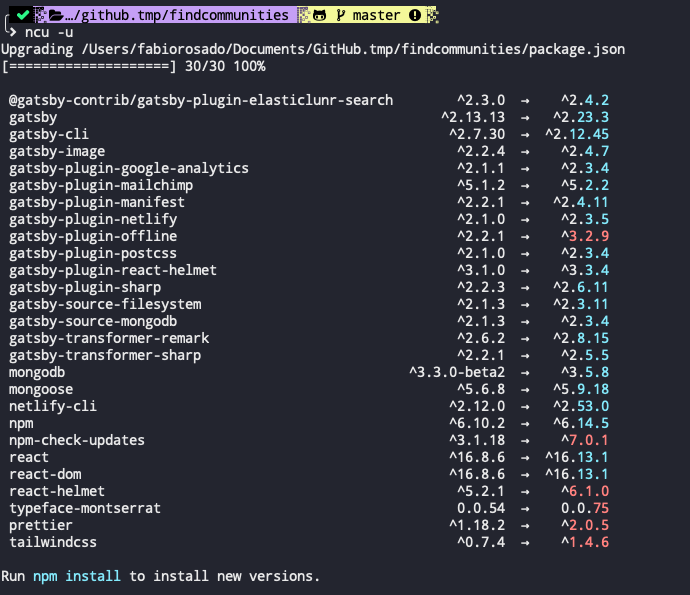Click the highlighted 'npm install' command text
The image size is (690, 595).
point(77,576)
